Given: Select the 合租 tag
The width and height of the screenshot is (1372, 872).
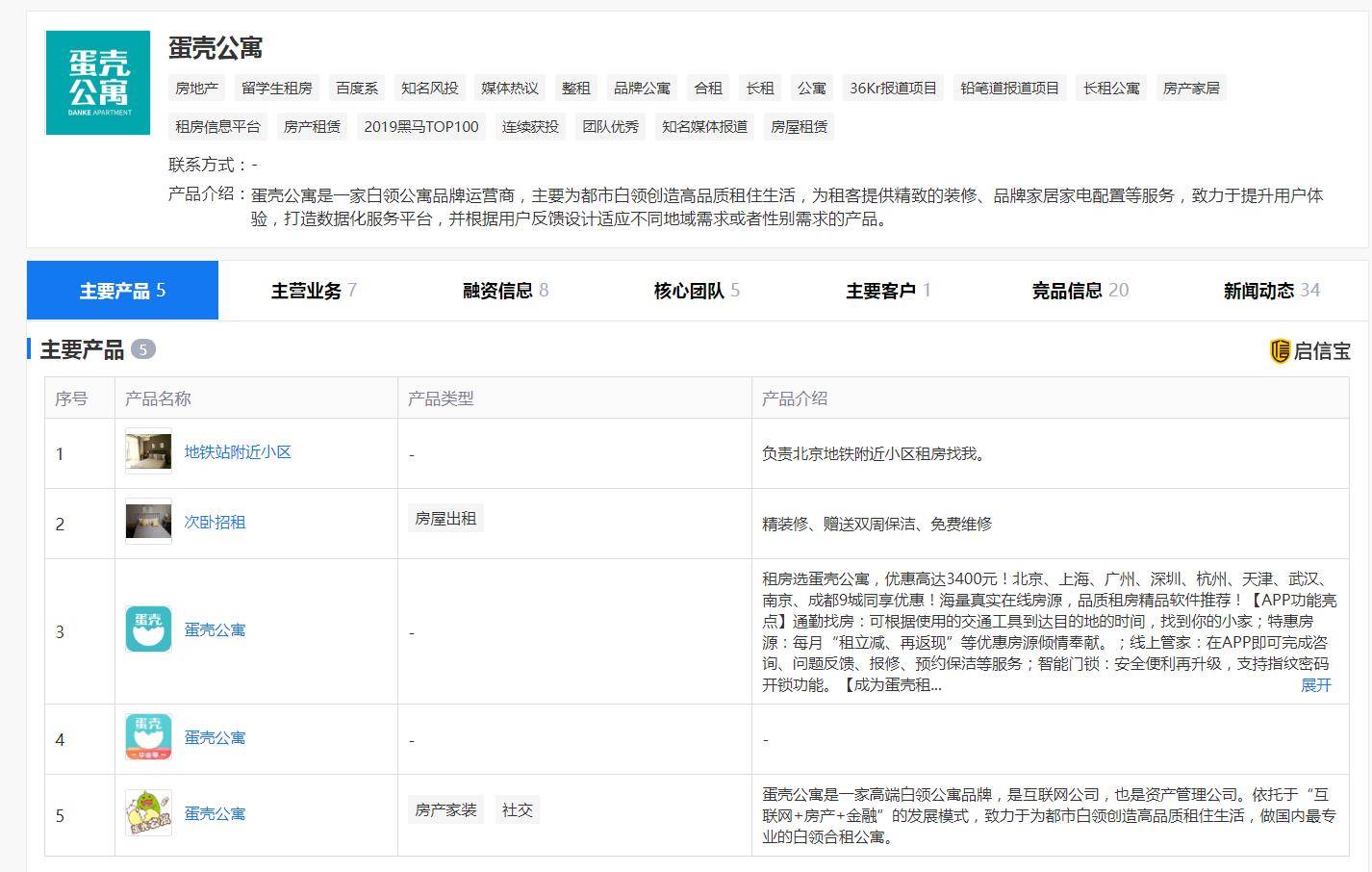Looking at the screenshot, I should pos(708,88).
